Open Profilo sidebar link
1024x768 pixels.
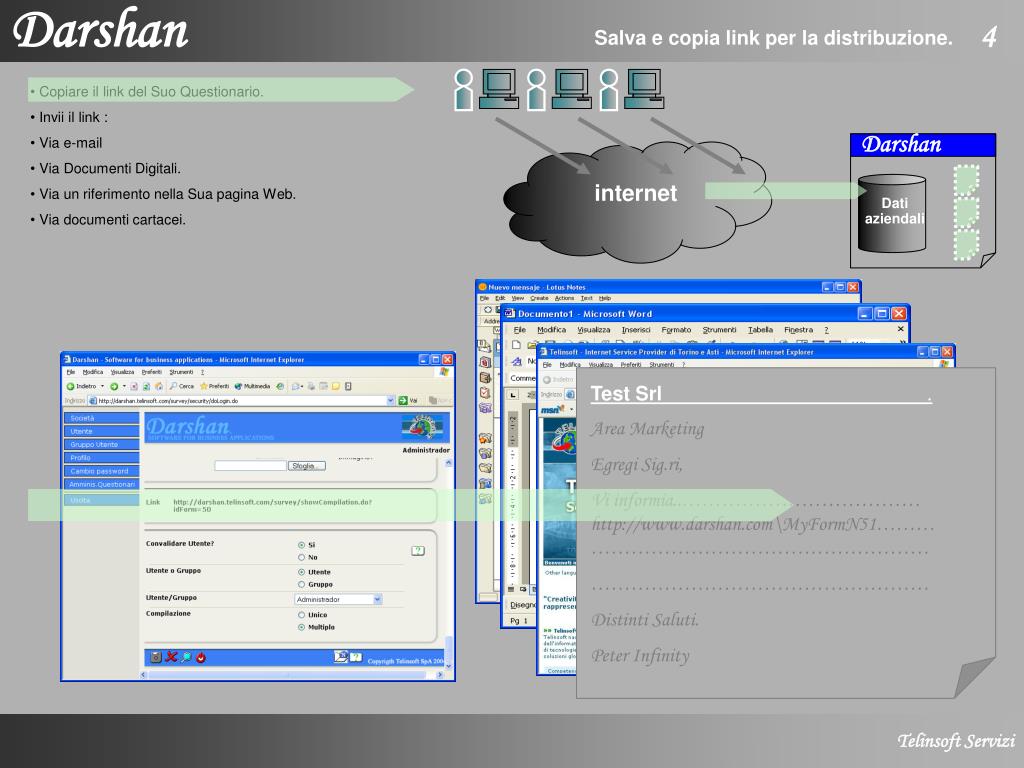(101, 458)
